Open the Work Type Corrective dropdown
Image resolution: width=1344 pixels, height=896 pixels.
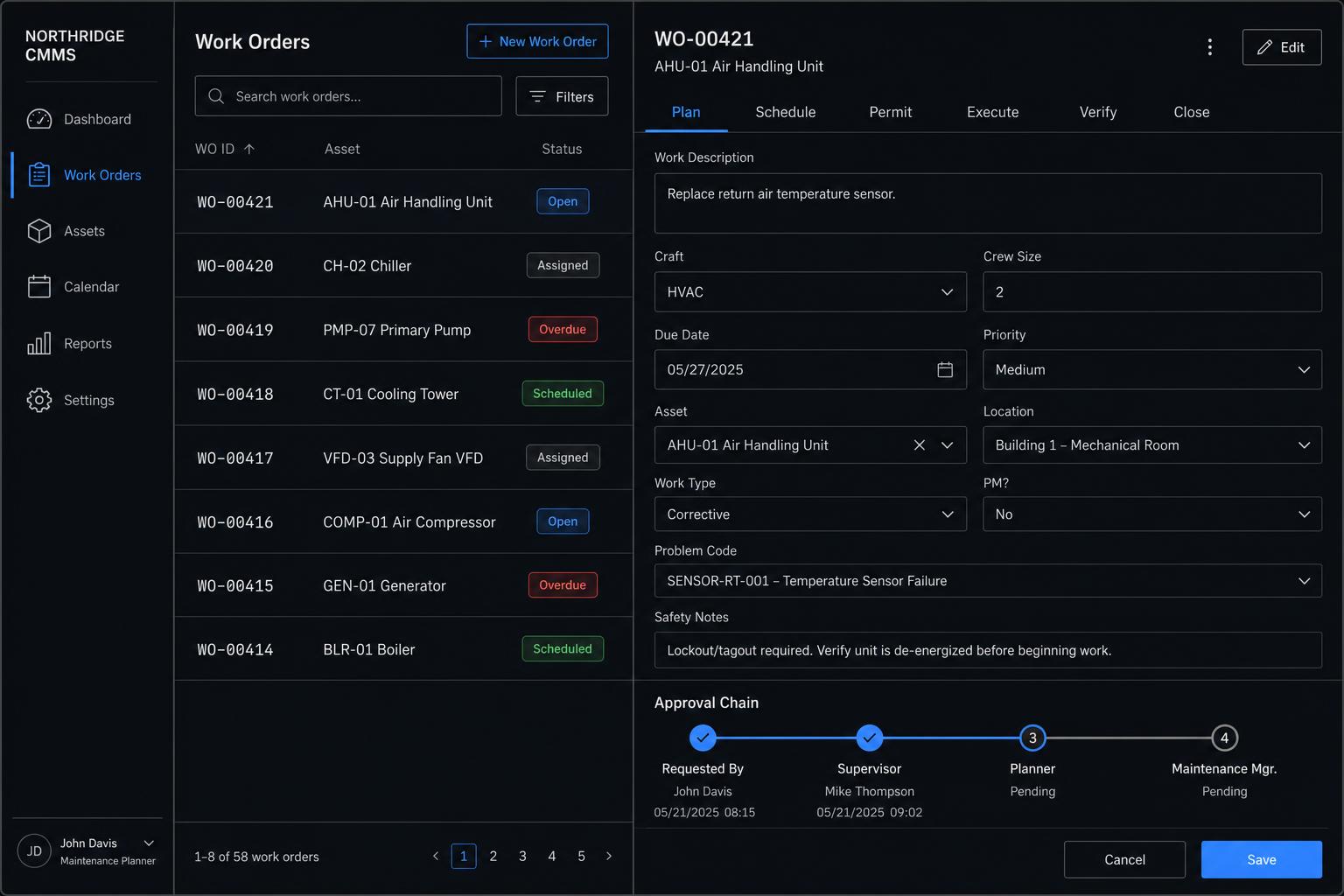click(x=810, y=514)
